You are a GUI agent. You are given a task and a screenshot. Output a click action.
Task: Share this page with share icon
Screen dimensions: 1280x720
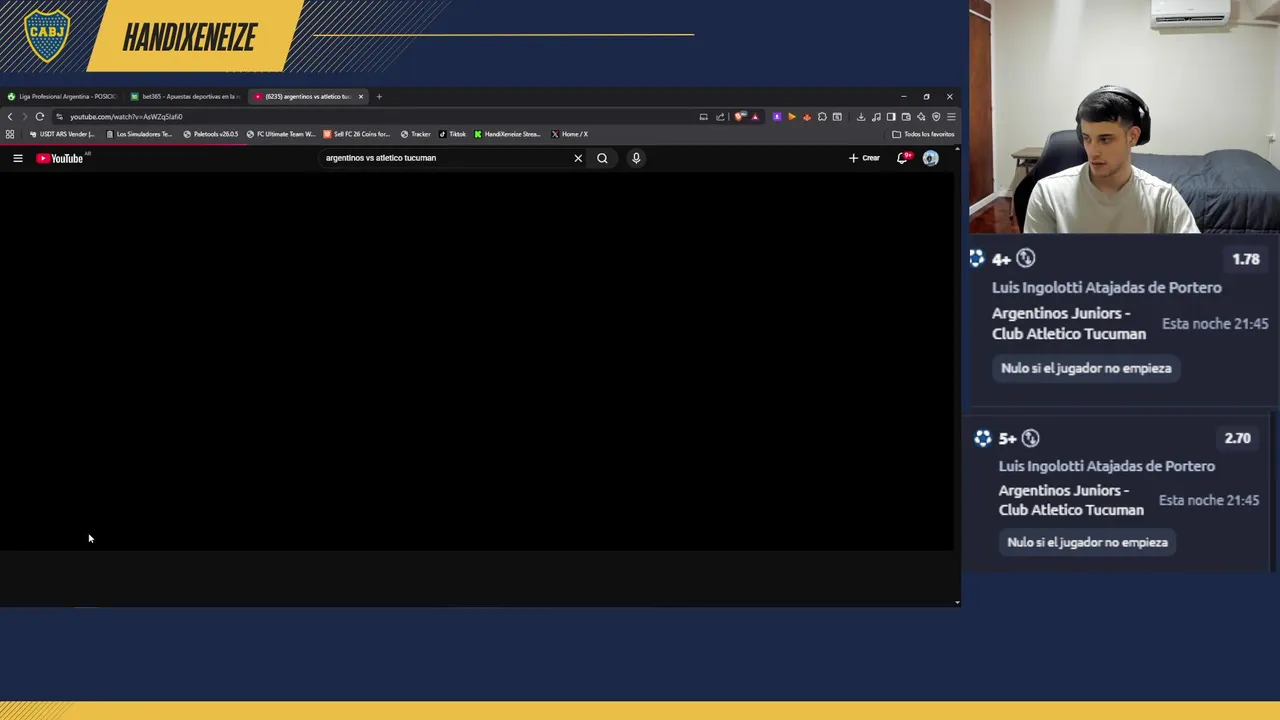click(720, 117)
